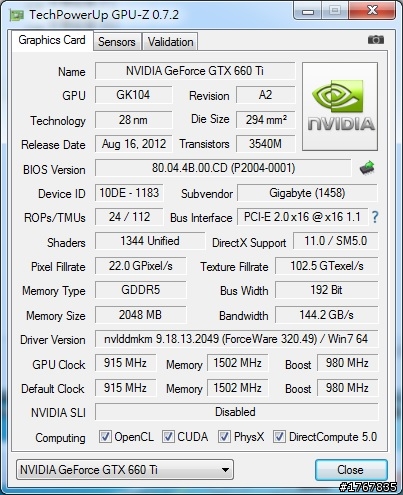403x495 pixels.
Task: Click the Bus Interface field PCI-E 2.0 x16
Action: click(x=303, y=217)
